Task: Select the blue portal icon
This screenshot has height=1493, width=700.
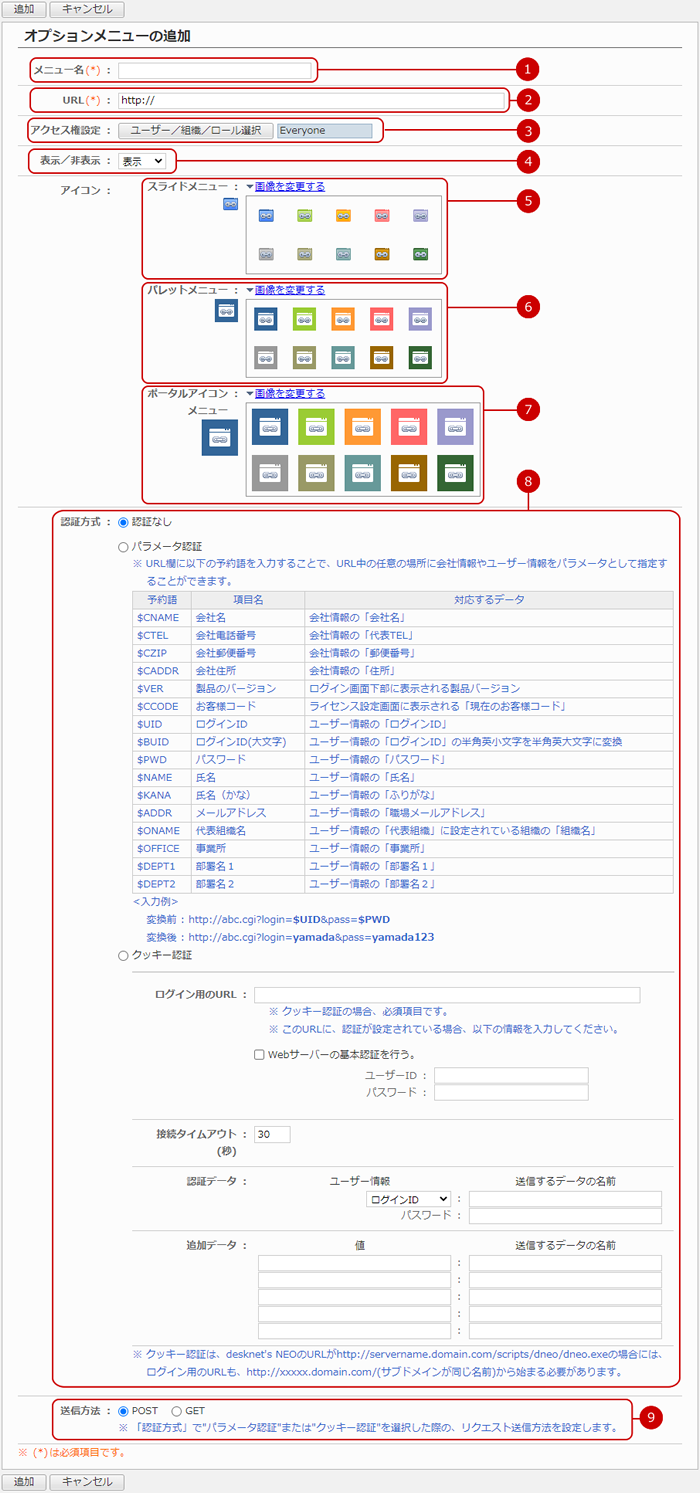Action: click(270, 426)
